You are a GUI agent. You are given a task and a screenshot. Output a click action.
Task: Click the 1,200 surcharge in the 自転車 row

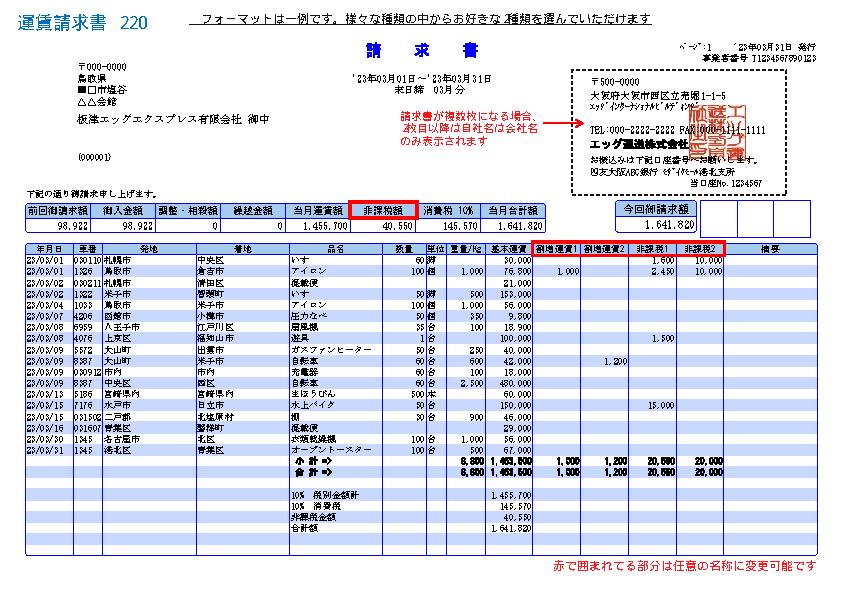pyautogui.click(x=615, y=361)
